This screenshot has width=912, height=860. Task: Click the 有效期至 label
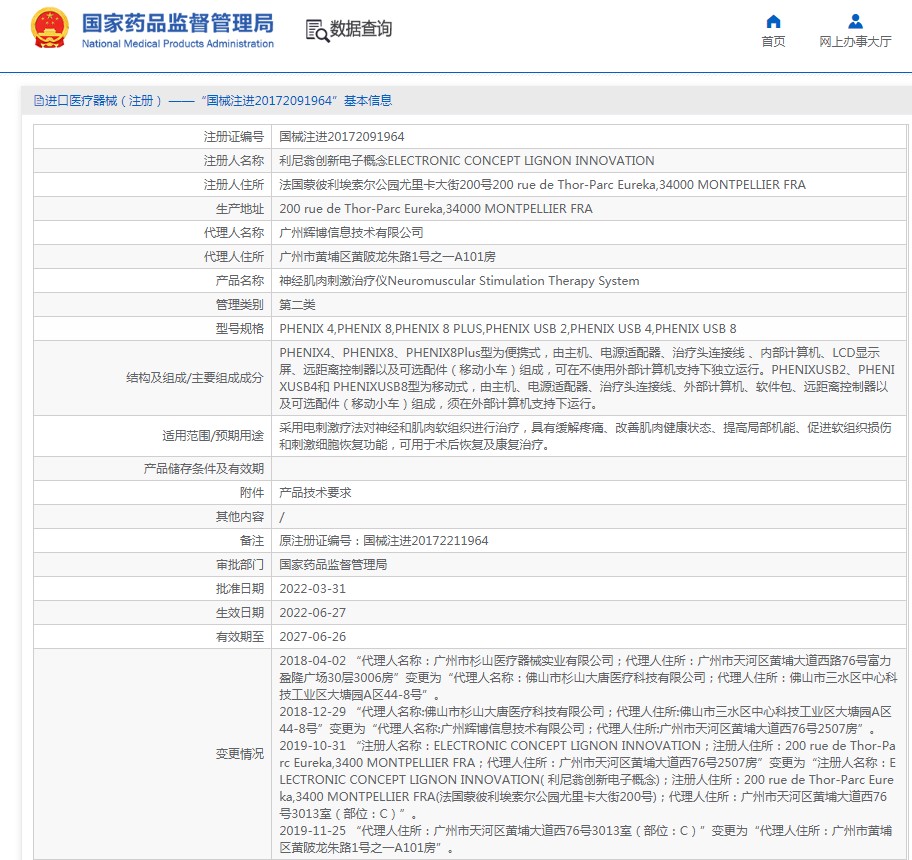pyautogui.click(x=240, y=637)
